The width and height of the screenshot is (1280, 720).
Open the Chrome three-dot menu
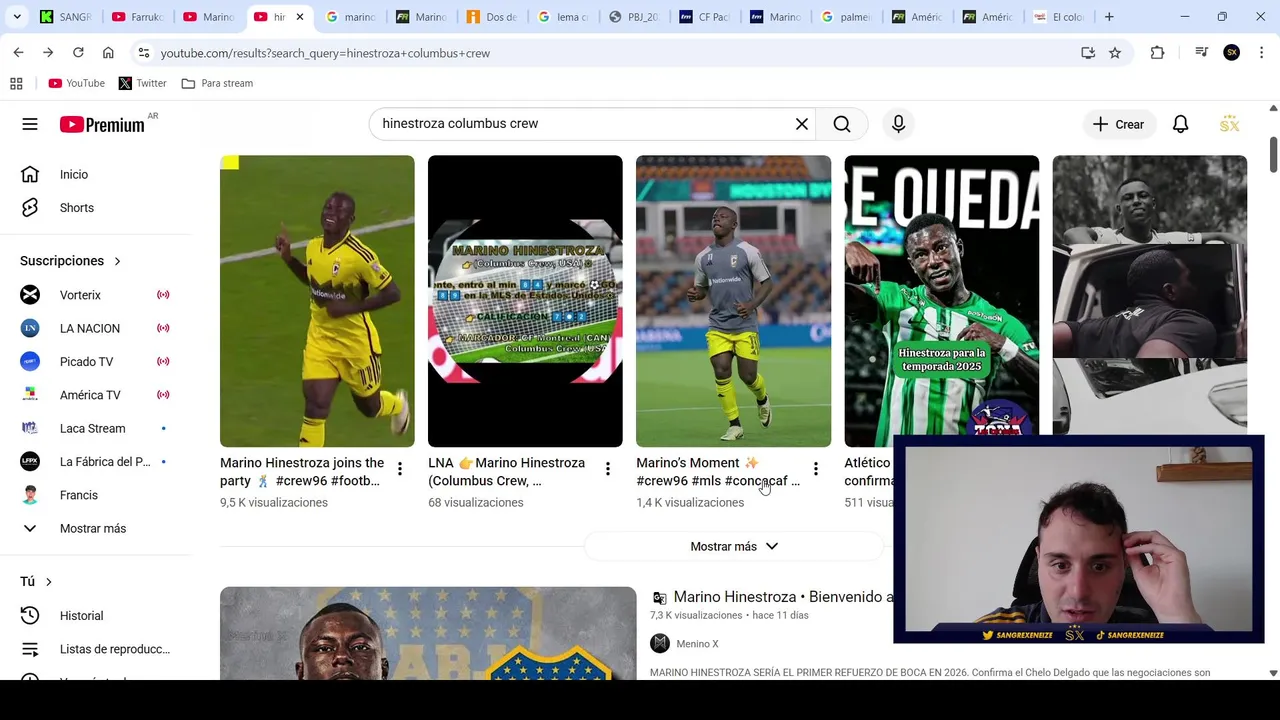[1262, 53]
